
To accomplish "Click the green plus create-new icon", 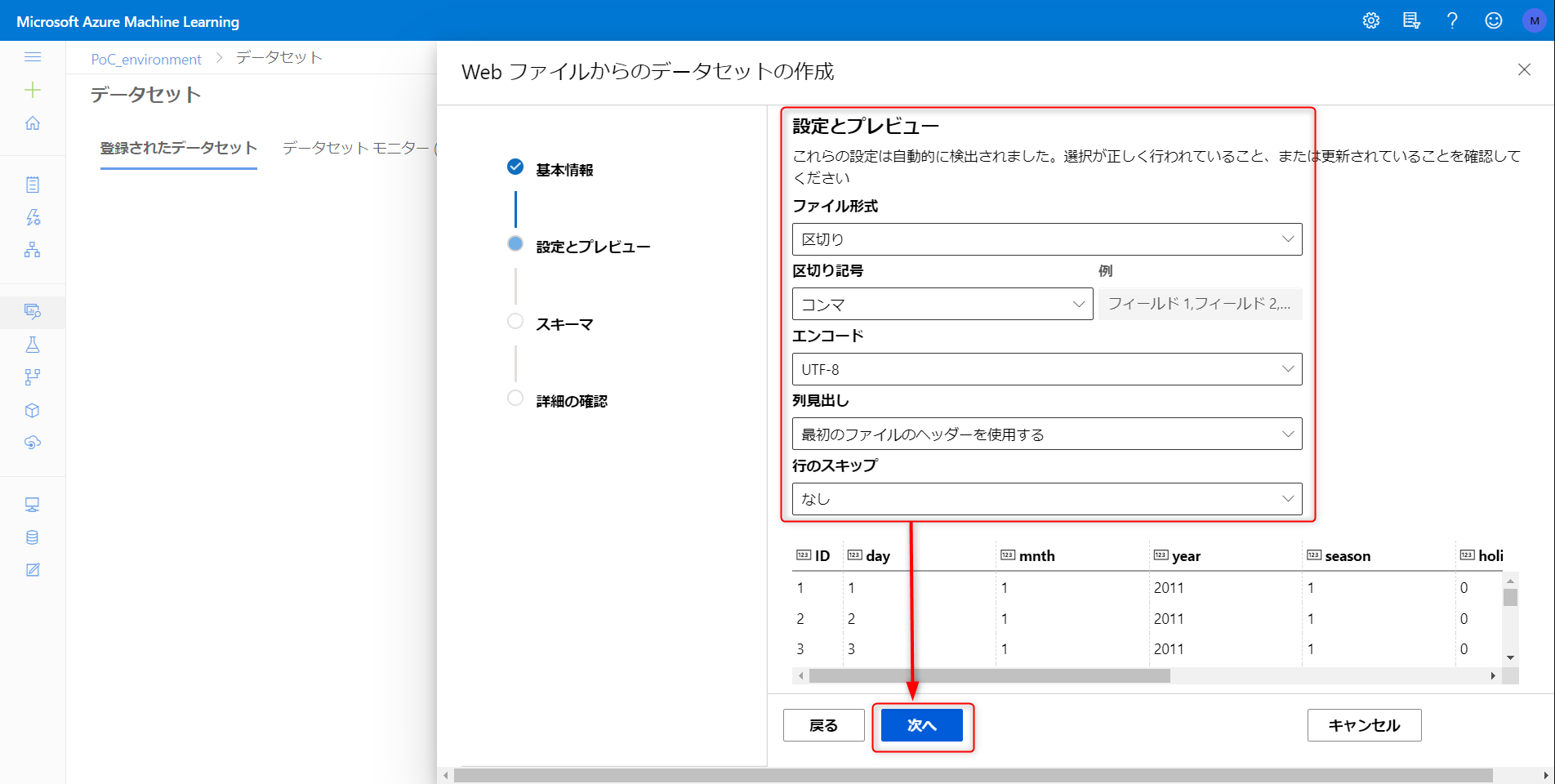I will click(33, 90).
